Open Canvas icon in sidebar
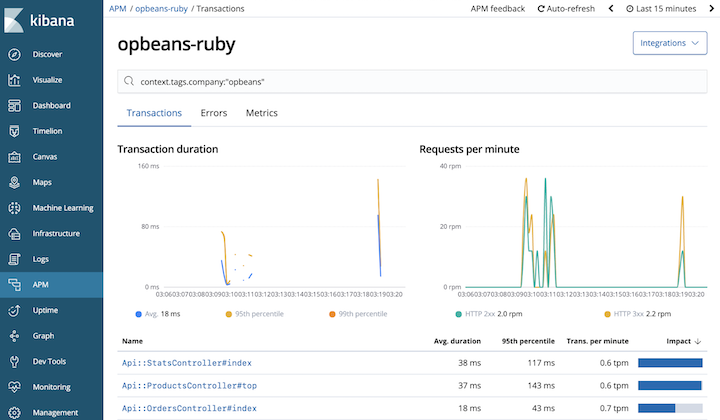 pos(14,157)
